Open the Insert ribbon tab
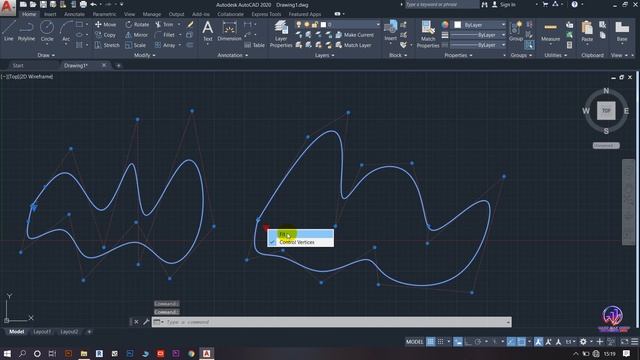Image resolution: width=640 pixels, height=360 pixels. click(x=50, y=14)
